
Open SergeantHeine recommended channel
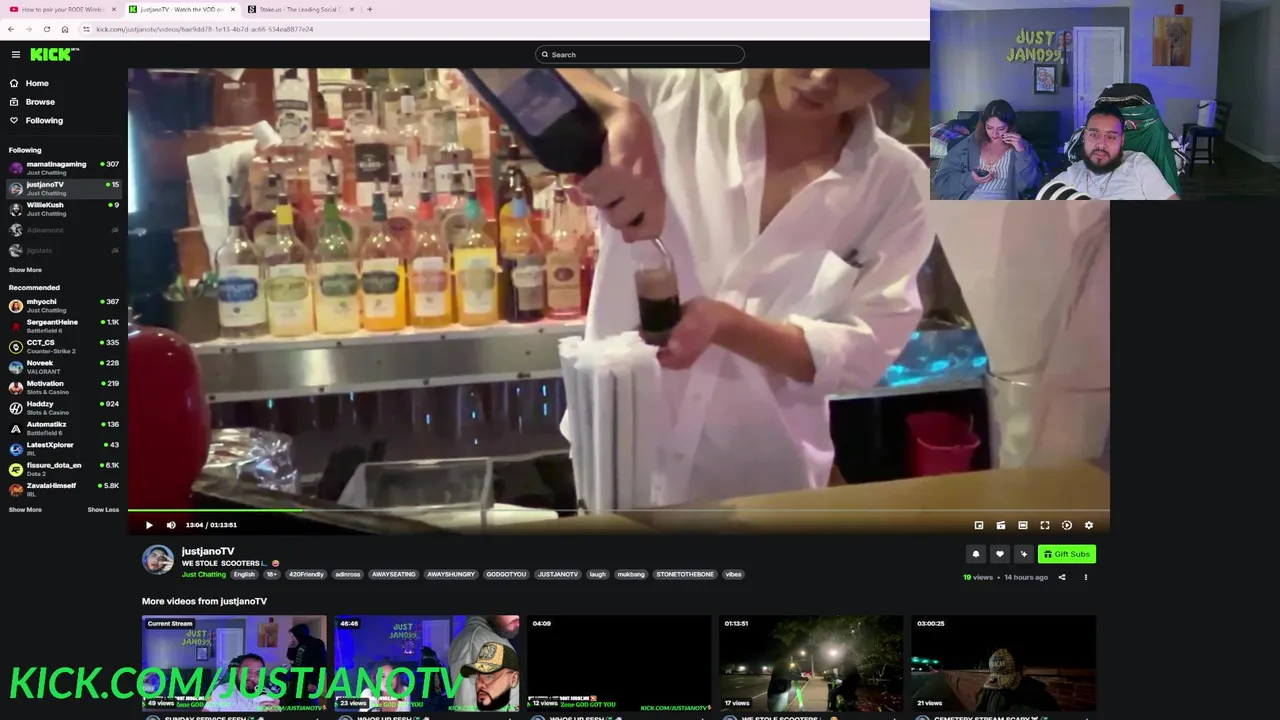tap(64, 326)
